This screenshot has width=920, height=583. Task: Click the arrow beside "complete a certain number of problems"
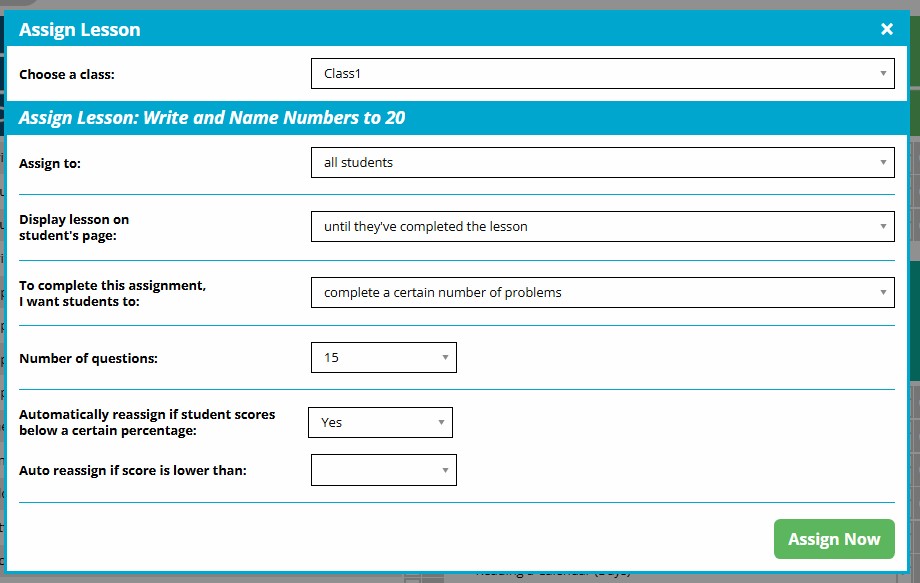[x=882, y=291]
